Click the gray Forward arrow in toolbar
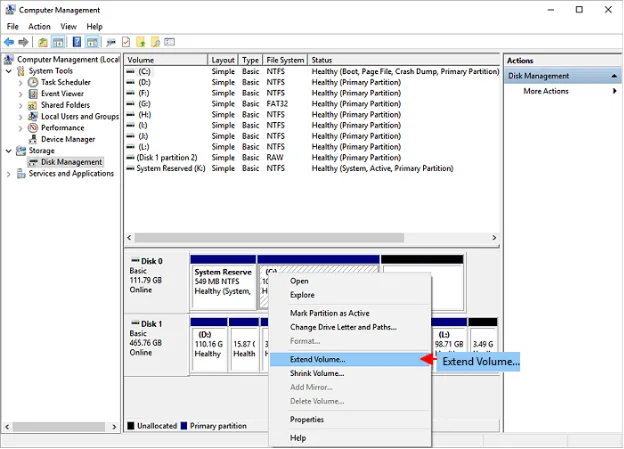Viewport: 624px width, 449px height. click(x=23, y=42)
